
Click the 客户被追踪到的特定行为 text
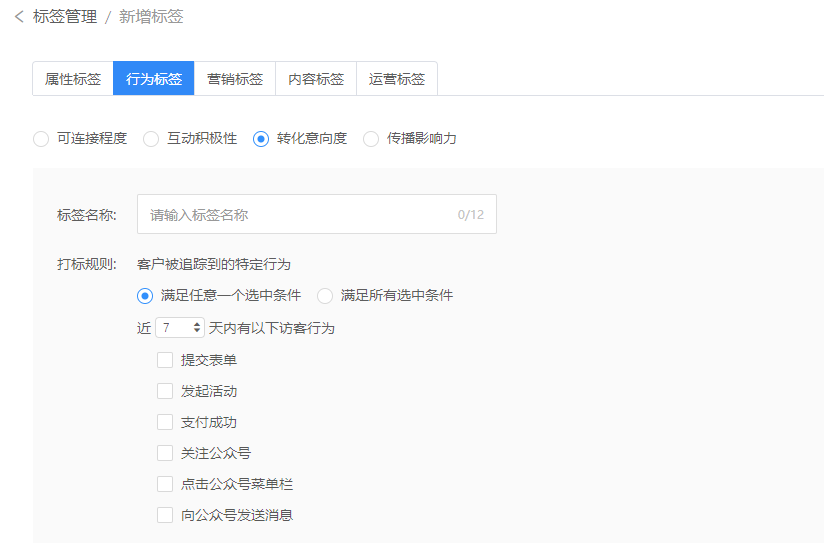coord(214,264)
